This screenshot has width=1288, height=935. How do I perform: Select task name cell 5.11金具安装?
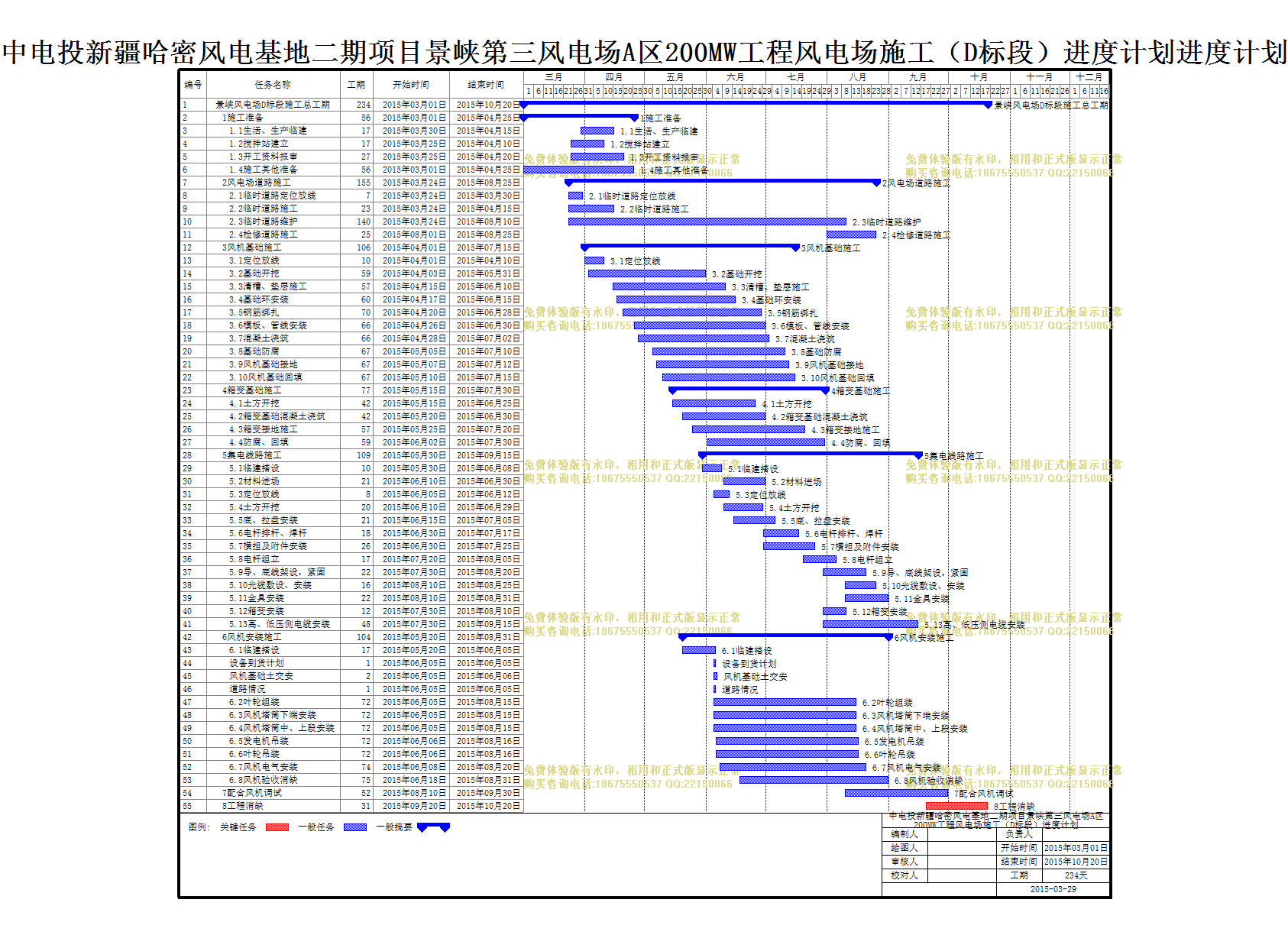(273, 598)
